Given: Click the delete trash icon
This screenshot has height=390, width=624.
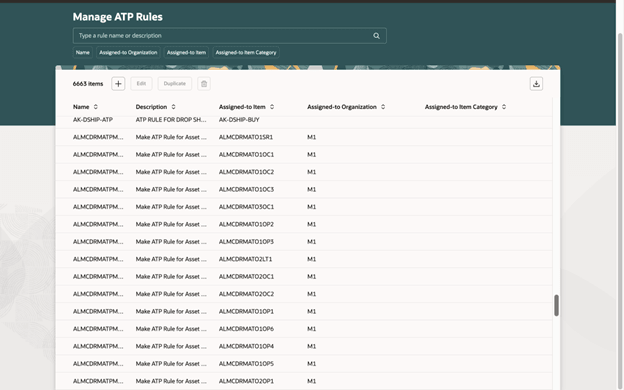Looking at the screenshot, I should [204, 84].
